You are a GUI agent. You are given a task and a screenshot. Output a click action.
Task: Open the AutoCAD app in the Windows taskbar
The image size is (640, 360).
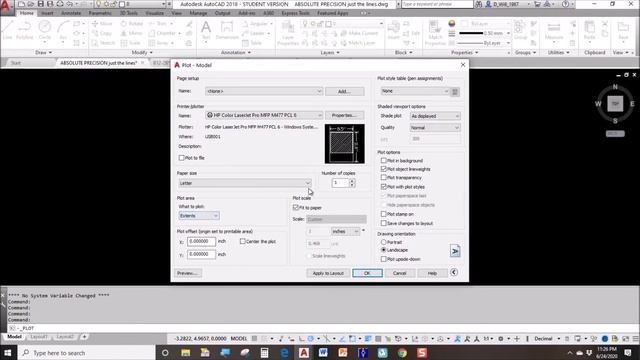304,353
